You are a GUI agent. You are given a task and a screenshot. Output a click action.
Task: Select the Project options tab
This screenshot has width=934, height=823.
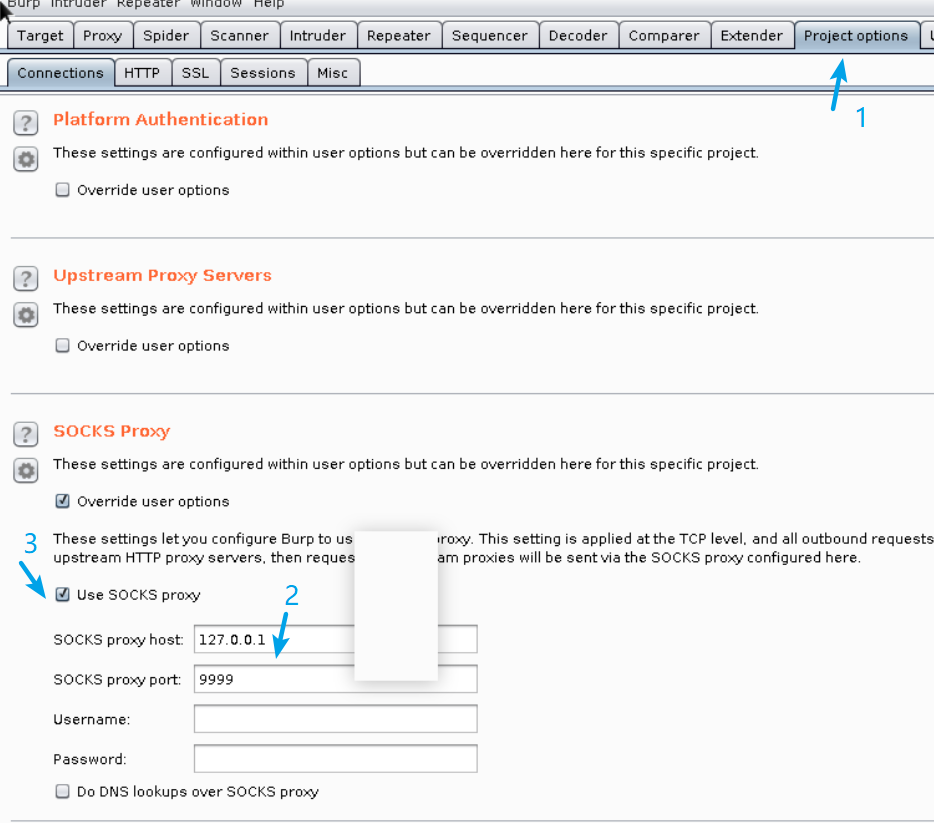tap(856, 36)
